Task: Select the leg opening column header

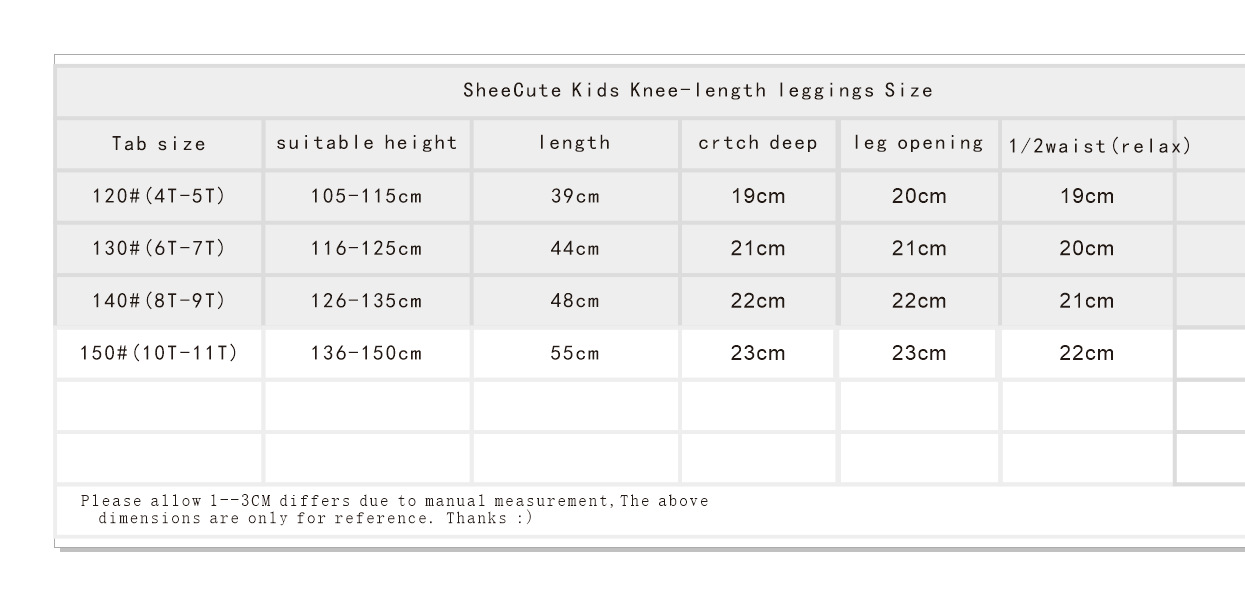Action: pyautogui.click(x=918, y=143)
